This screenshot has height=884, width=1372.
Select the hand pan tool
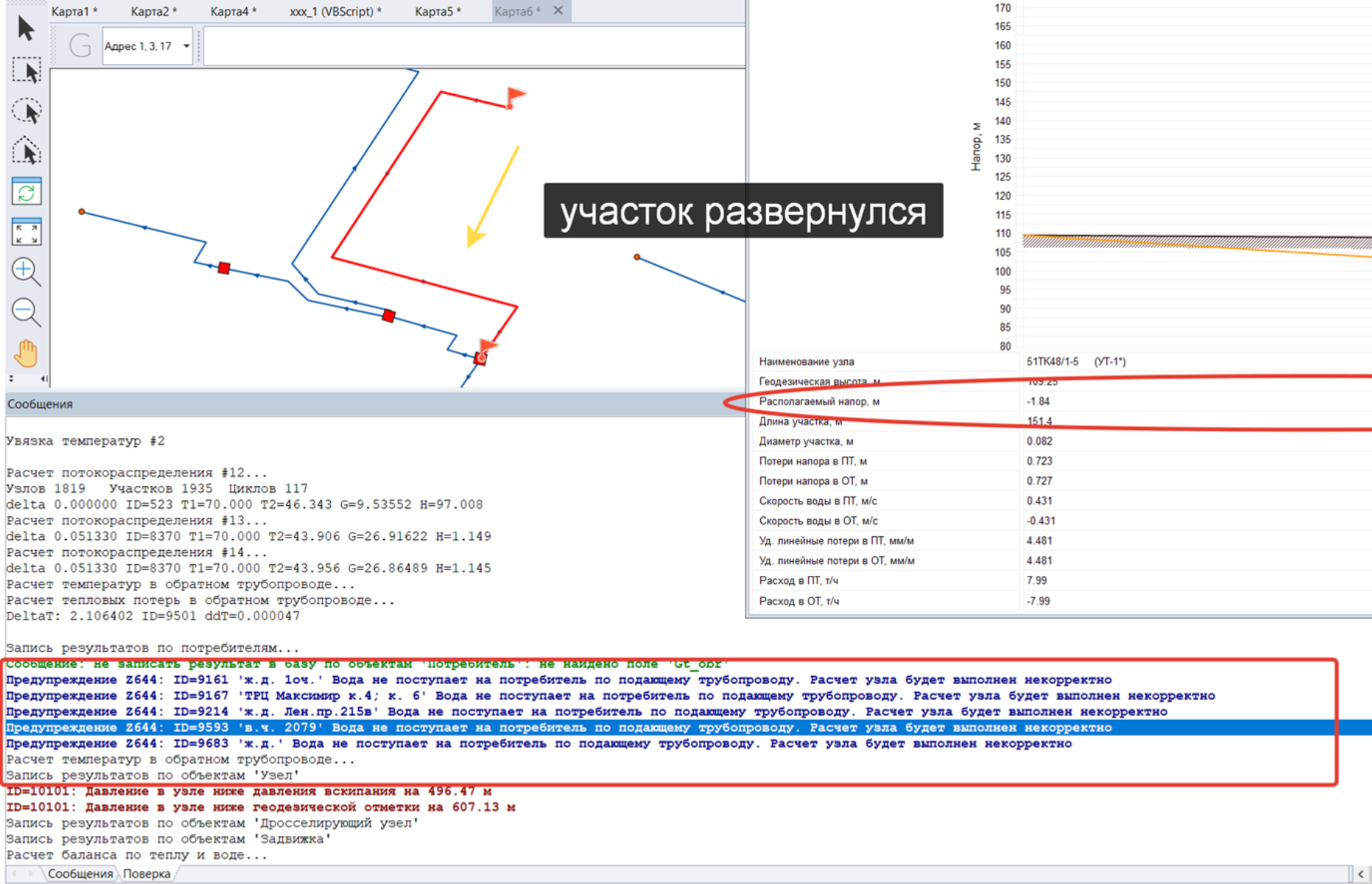click(x=26, y=353)
